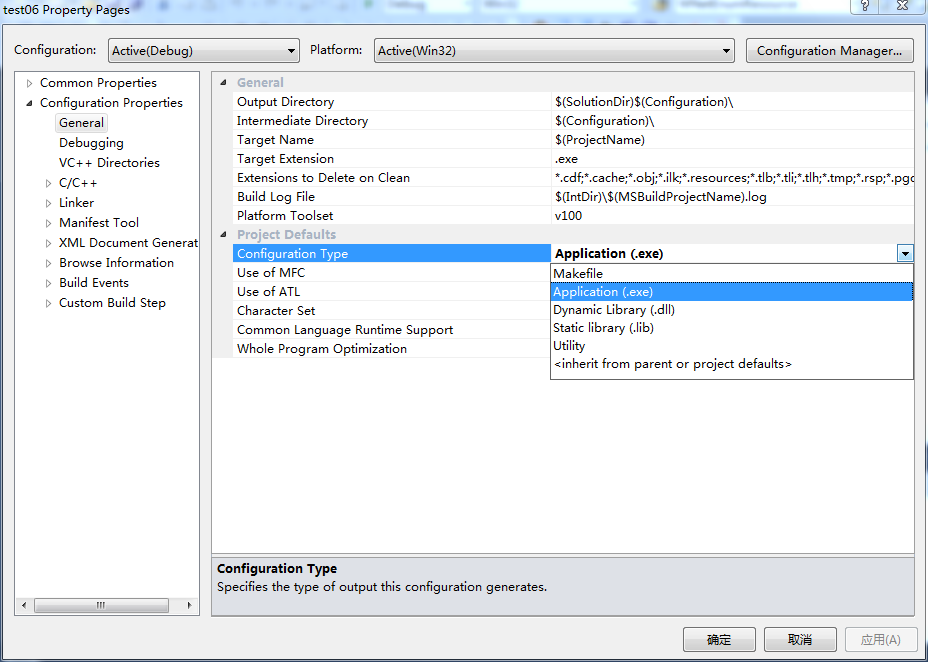Open the Build Events settings

pyautogui.click(x=94, y=282)
